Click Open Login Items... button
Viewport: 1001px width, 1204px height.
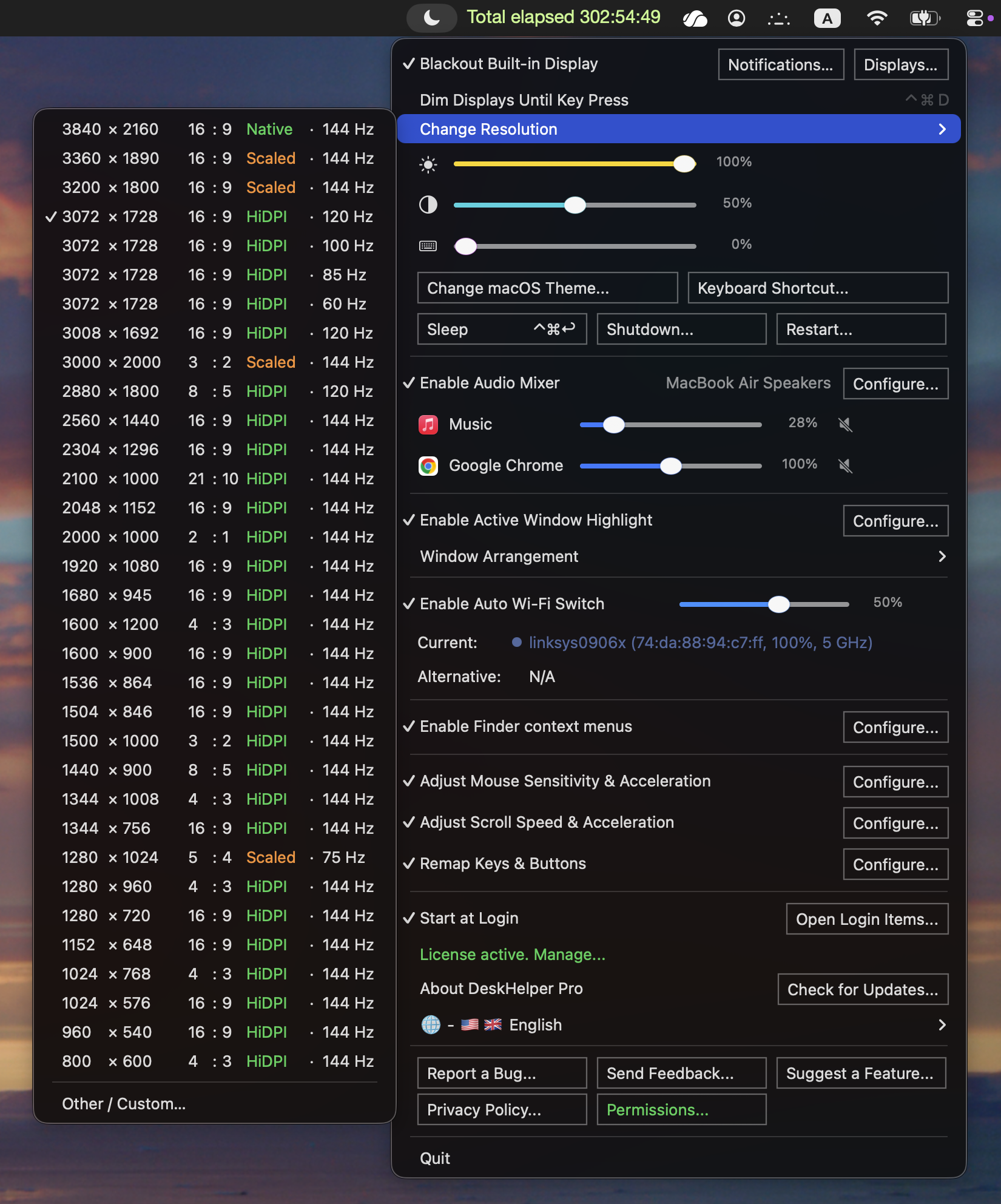[867, 919]
